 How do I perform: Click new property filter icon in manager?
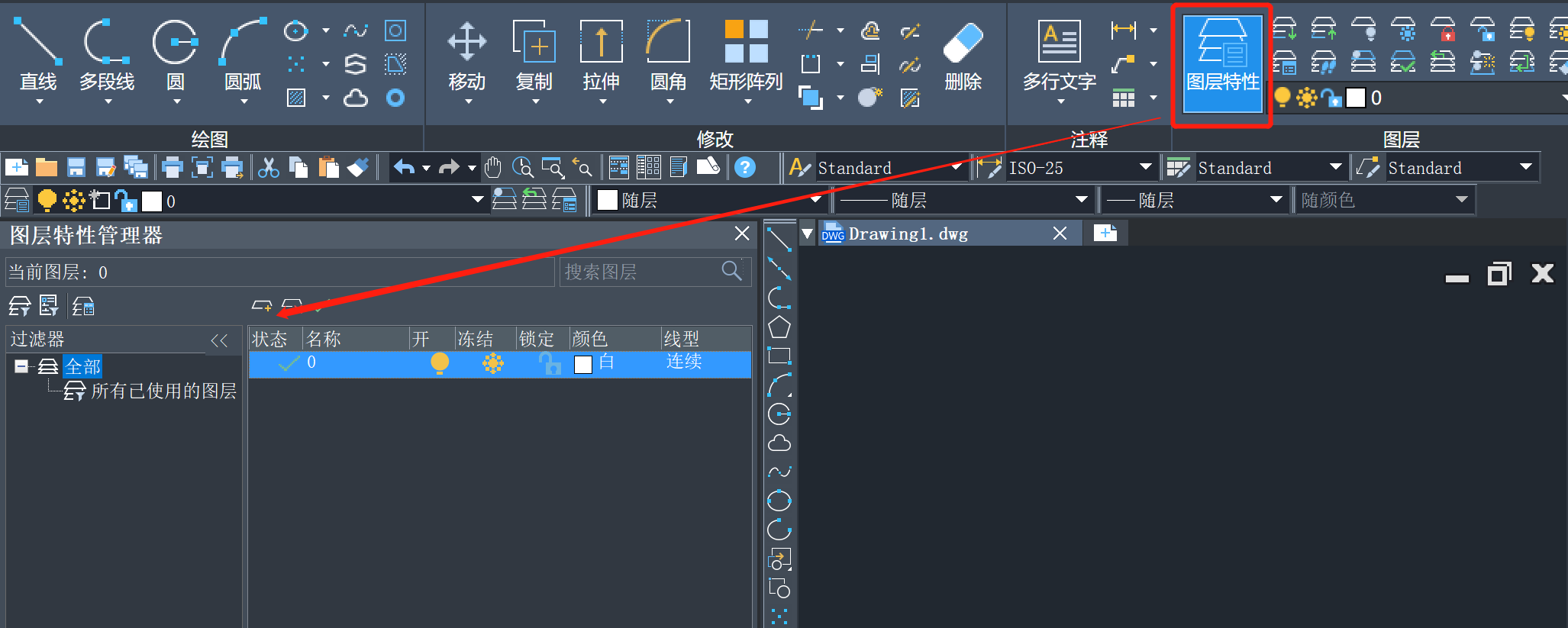20,307
